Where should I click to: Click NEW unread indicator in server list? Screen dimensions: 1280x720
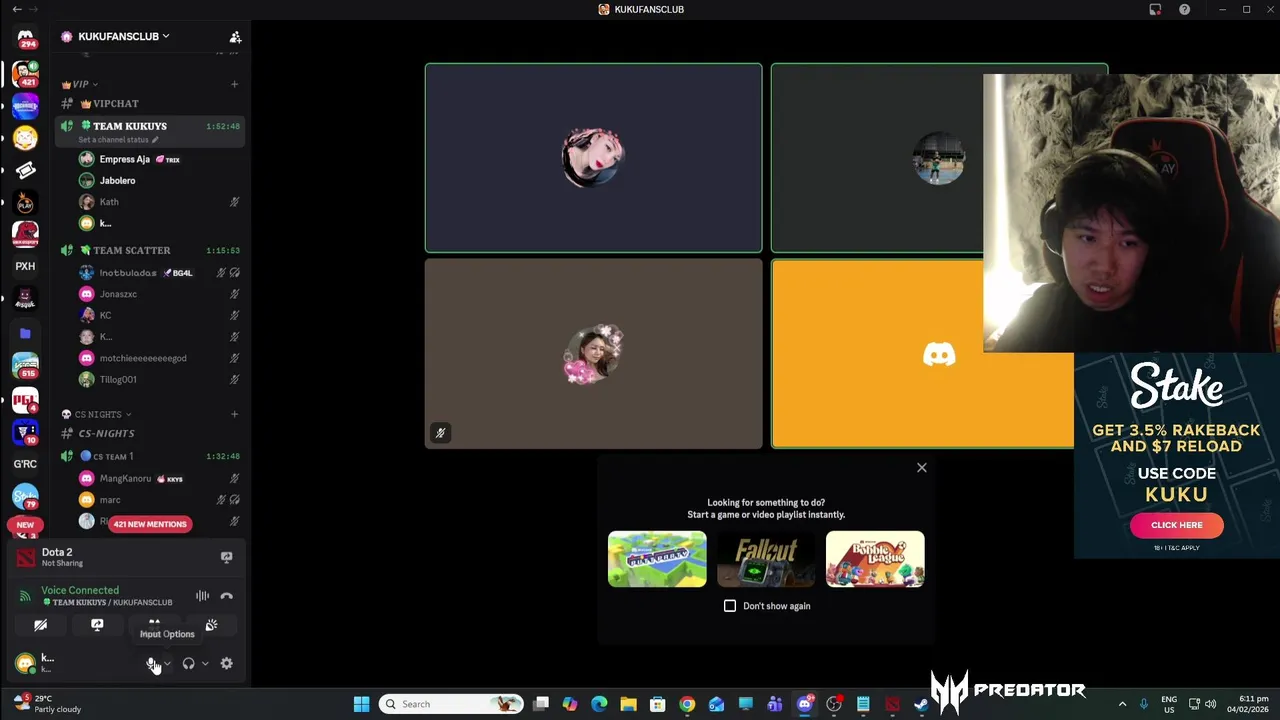25,524
